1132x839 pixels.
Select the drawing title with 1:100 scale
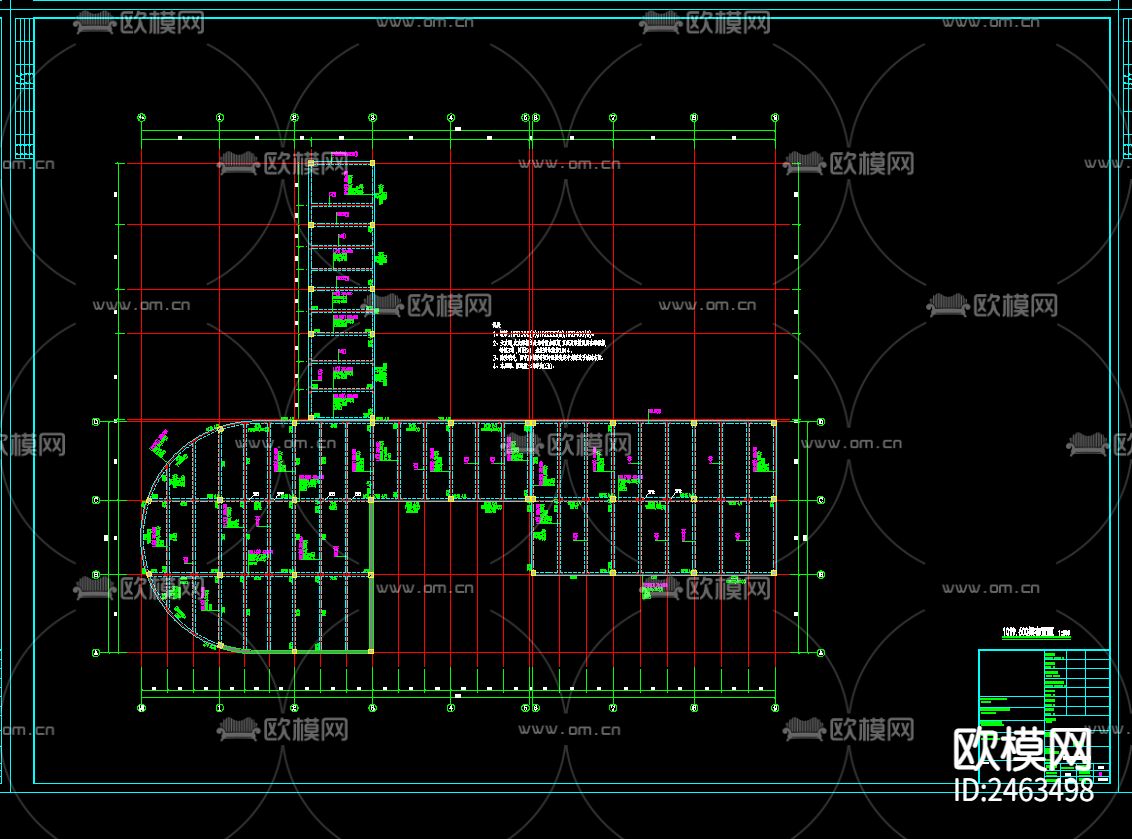coord(1036,632)
